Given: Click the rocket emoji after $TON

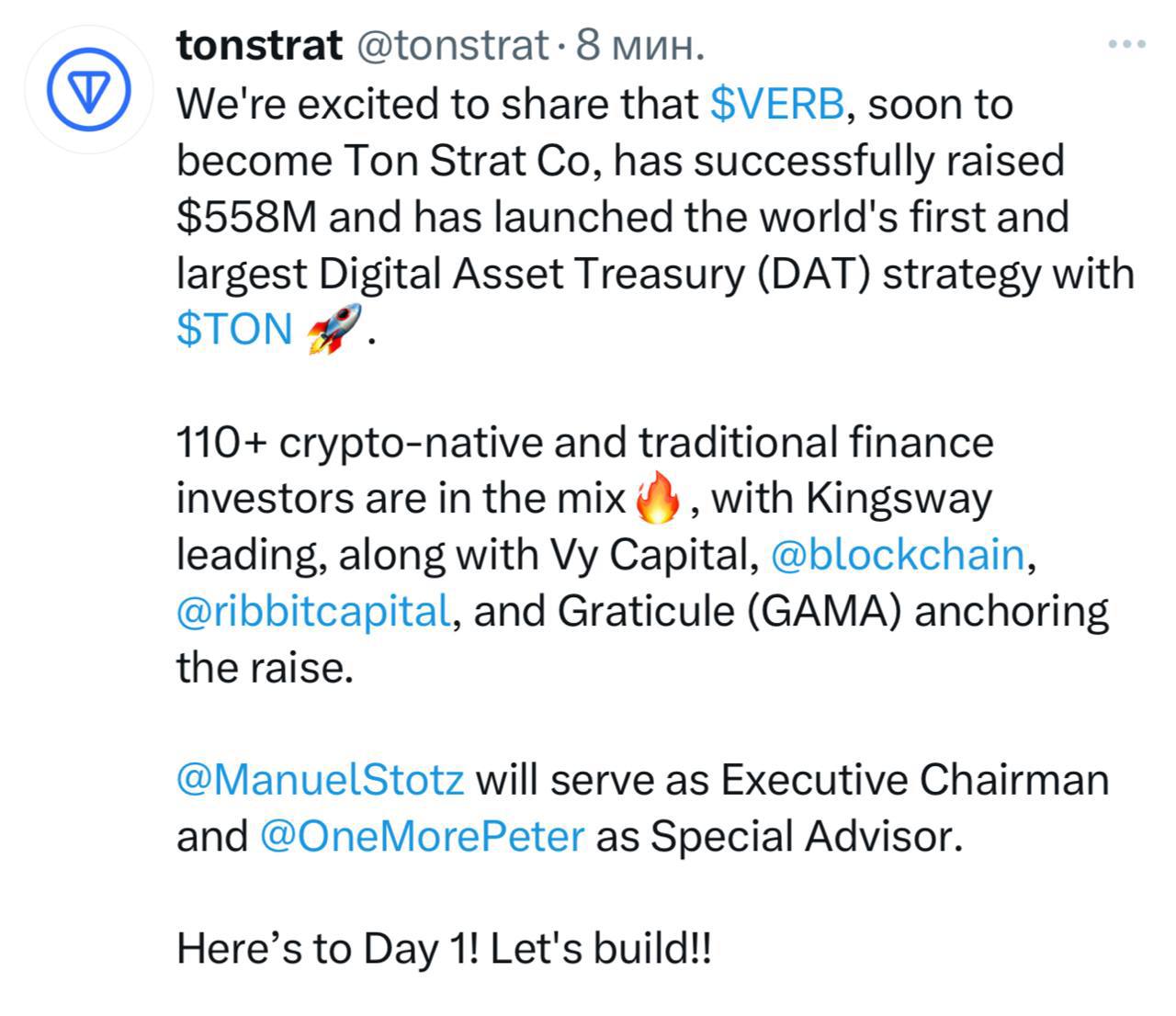Looking at the screenshot, I should 334,329.
